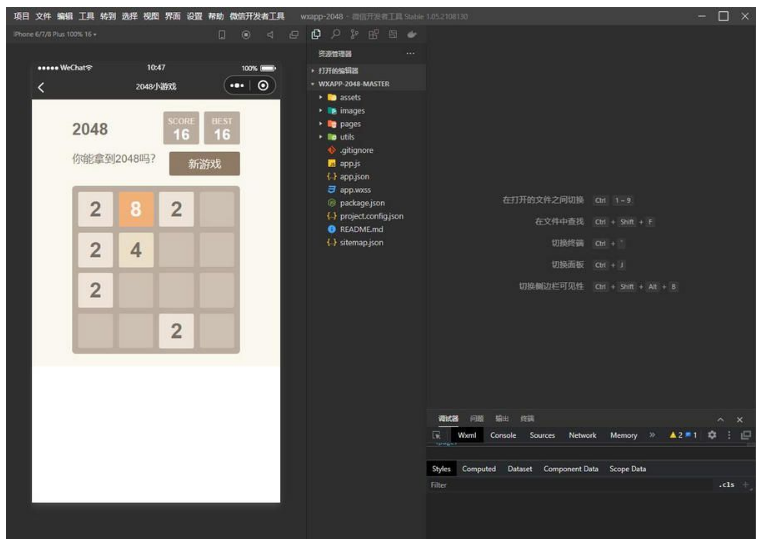Open the 工具 menu in menu bar
Viewport: 763px width, 539px height.
point(87,16)
